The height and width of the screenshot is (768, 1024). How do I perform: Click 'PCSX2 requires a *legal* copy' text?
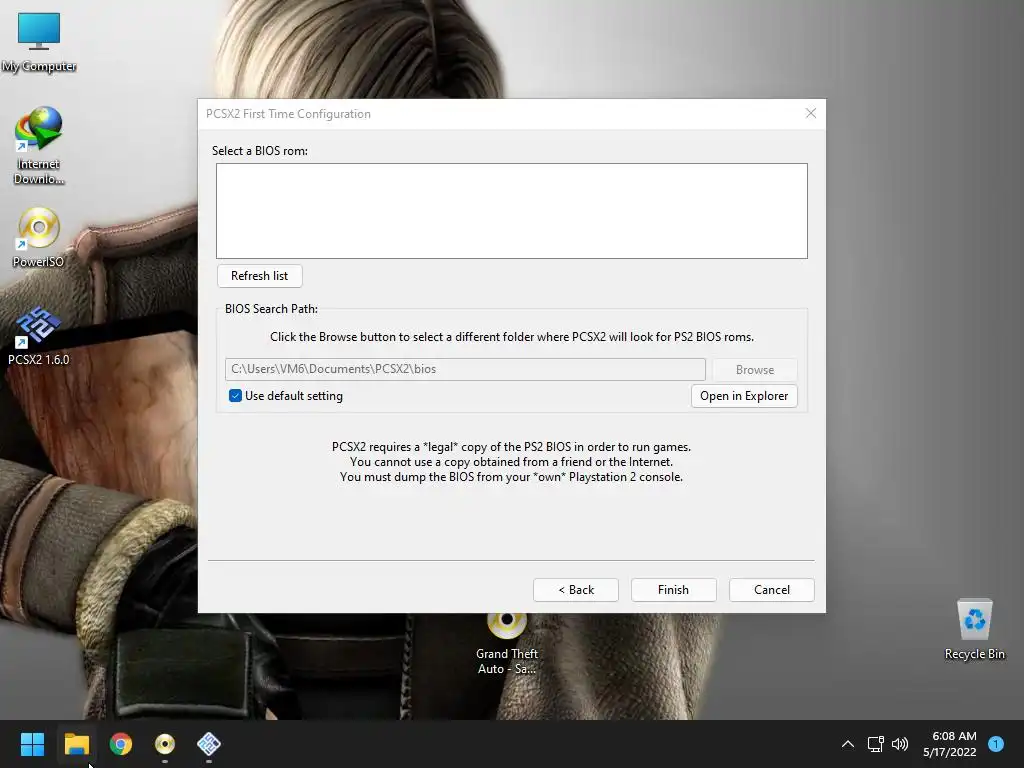[x=511, y=447]
